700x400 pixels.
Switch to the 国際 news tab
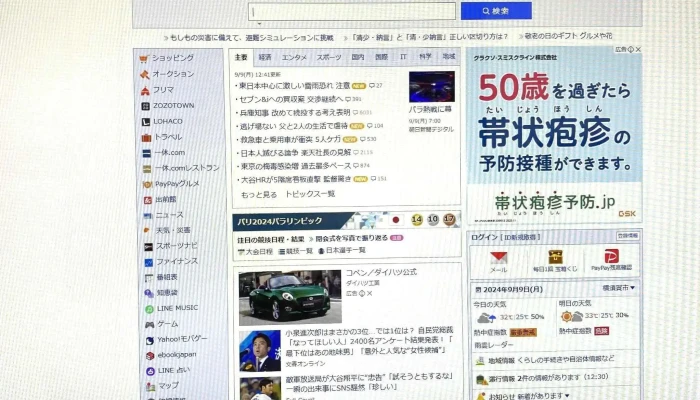click(381, 57)
